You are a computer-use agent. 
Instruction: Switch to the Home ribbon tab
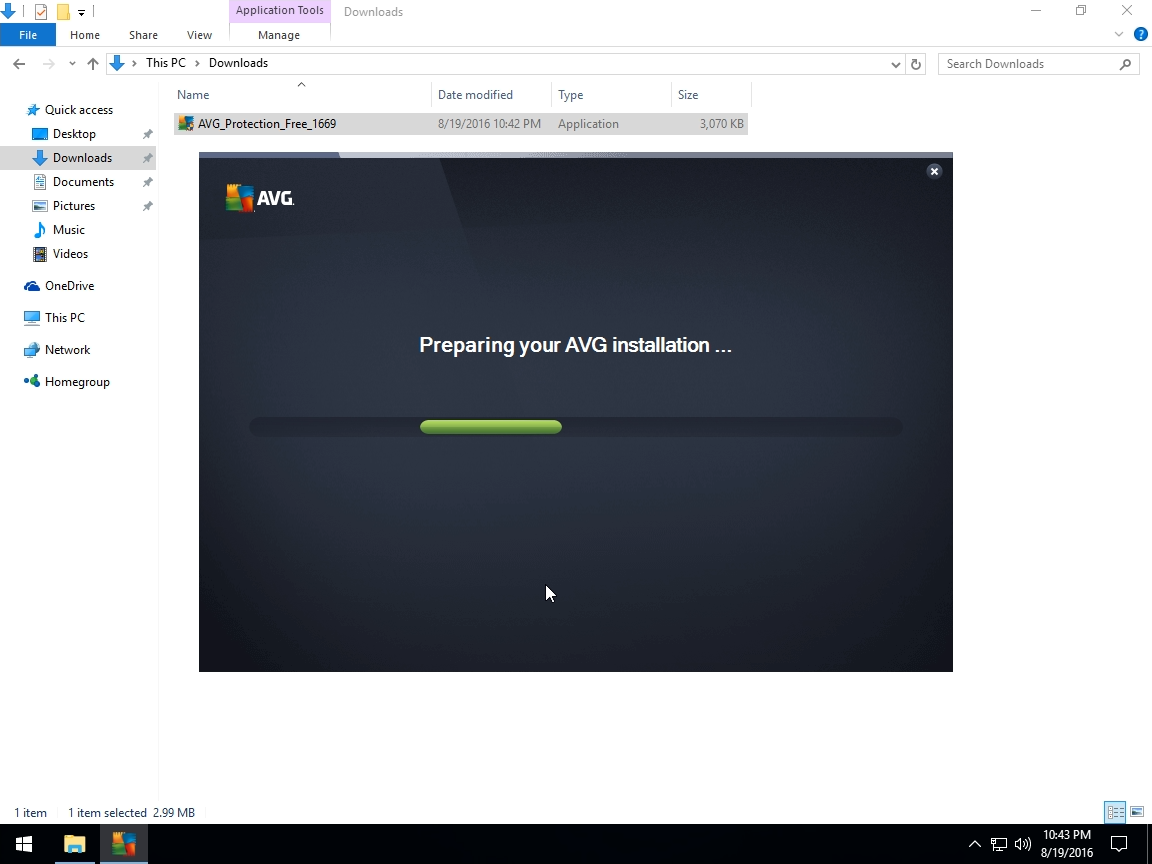tap(84, 35)
